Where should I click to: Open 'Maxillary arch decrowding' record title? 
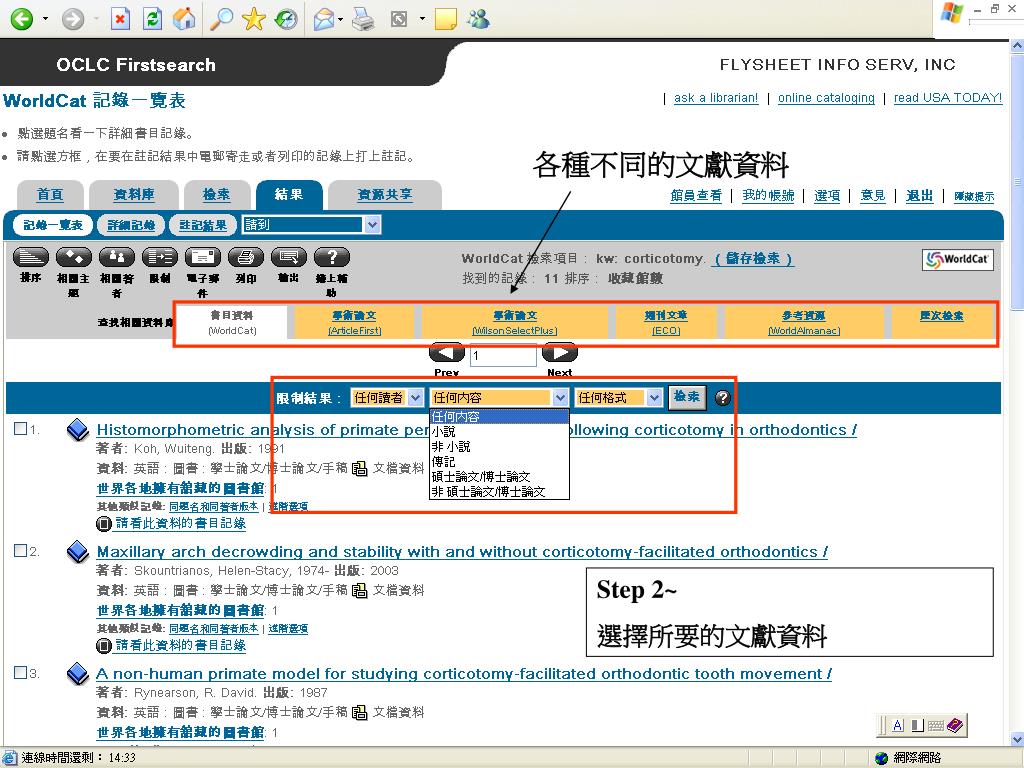(462, 552)
